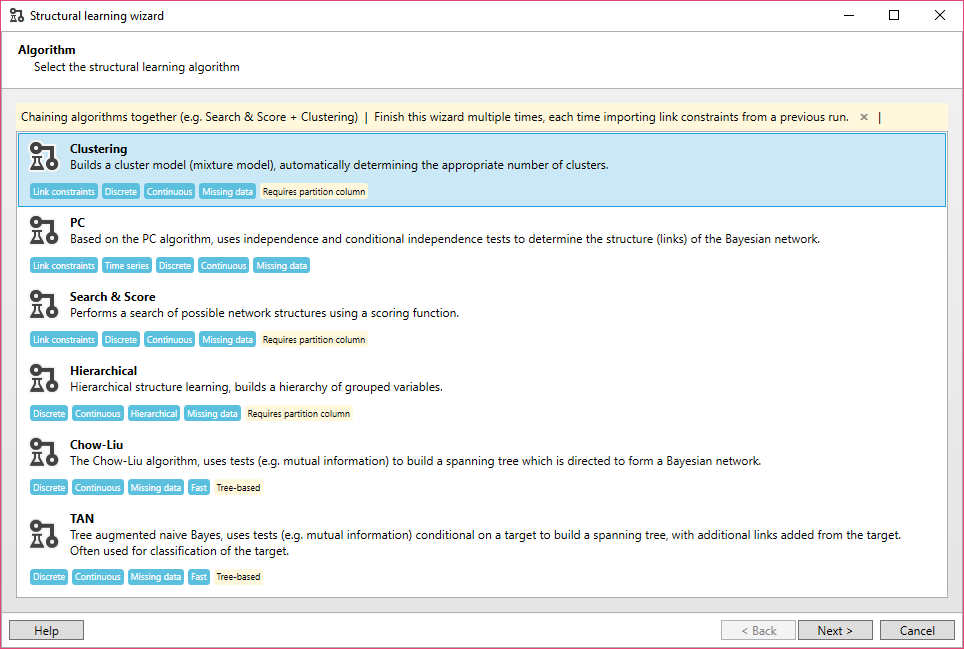This screenshot has height=649, width=964.
Task: Click Tree-based tag under TAN
Action: click(x=238, y=577)
